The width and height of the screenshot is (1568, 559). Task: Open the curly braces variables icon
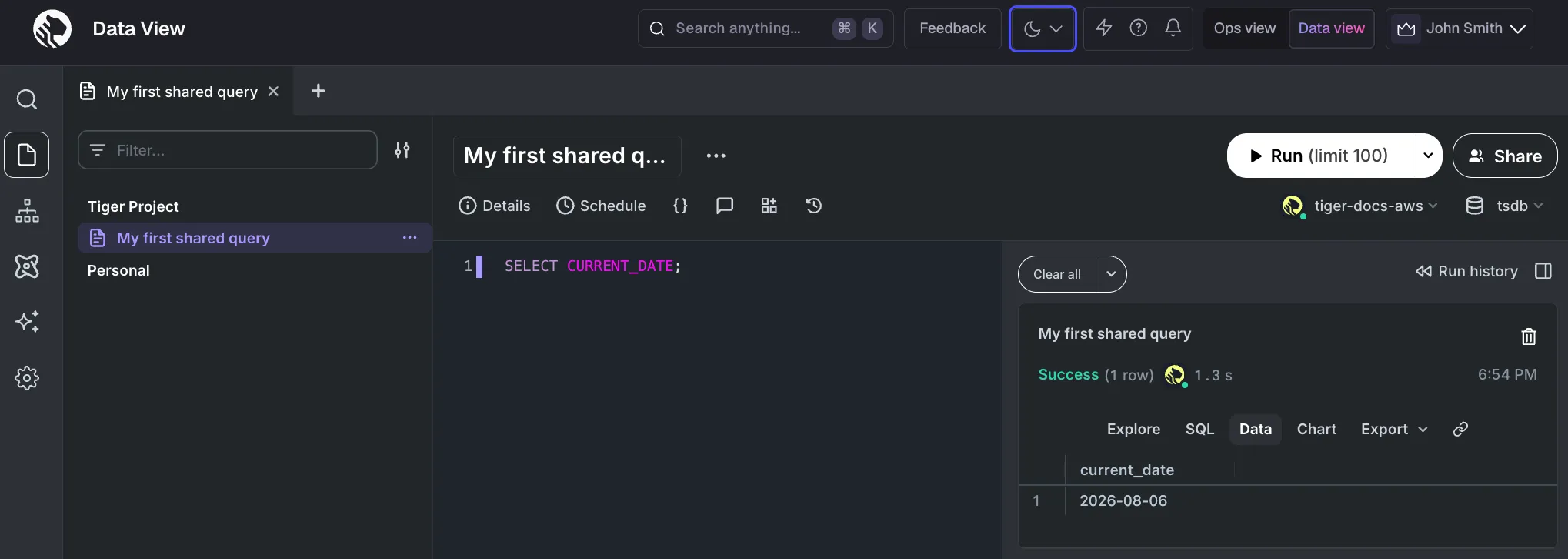coord(680,206)
